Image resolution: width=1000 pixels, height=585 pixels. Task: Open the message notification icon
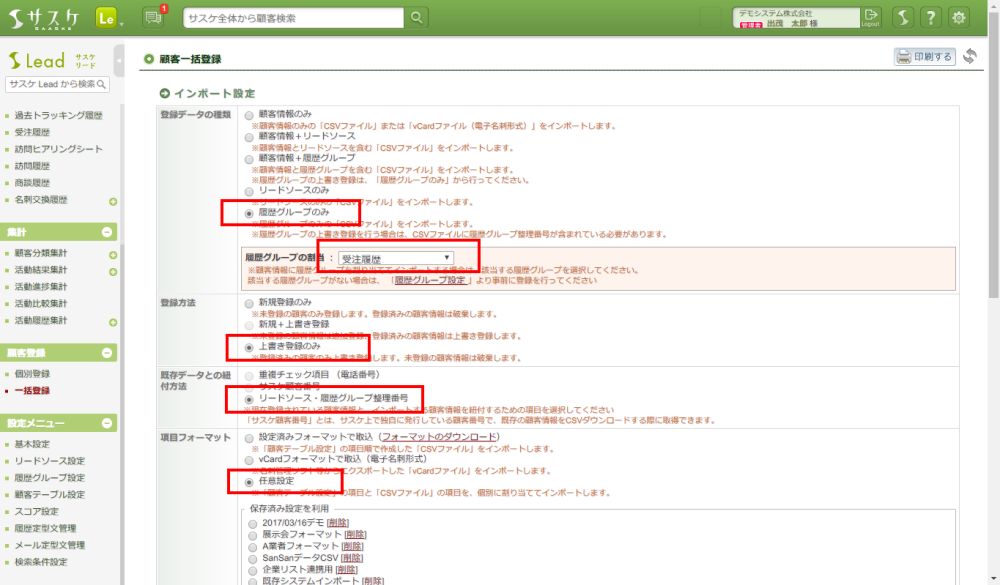point(153,18)
